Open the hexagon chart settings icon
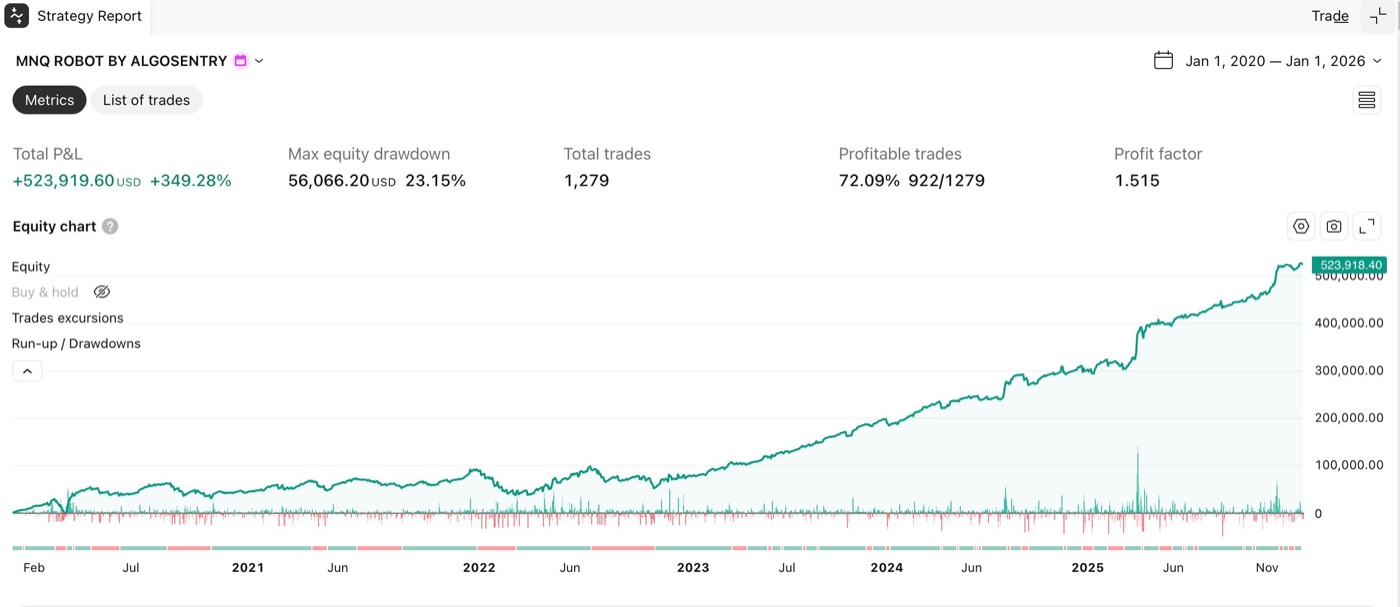Screen dimensions: 1400x607 1301,227
